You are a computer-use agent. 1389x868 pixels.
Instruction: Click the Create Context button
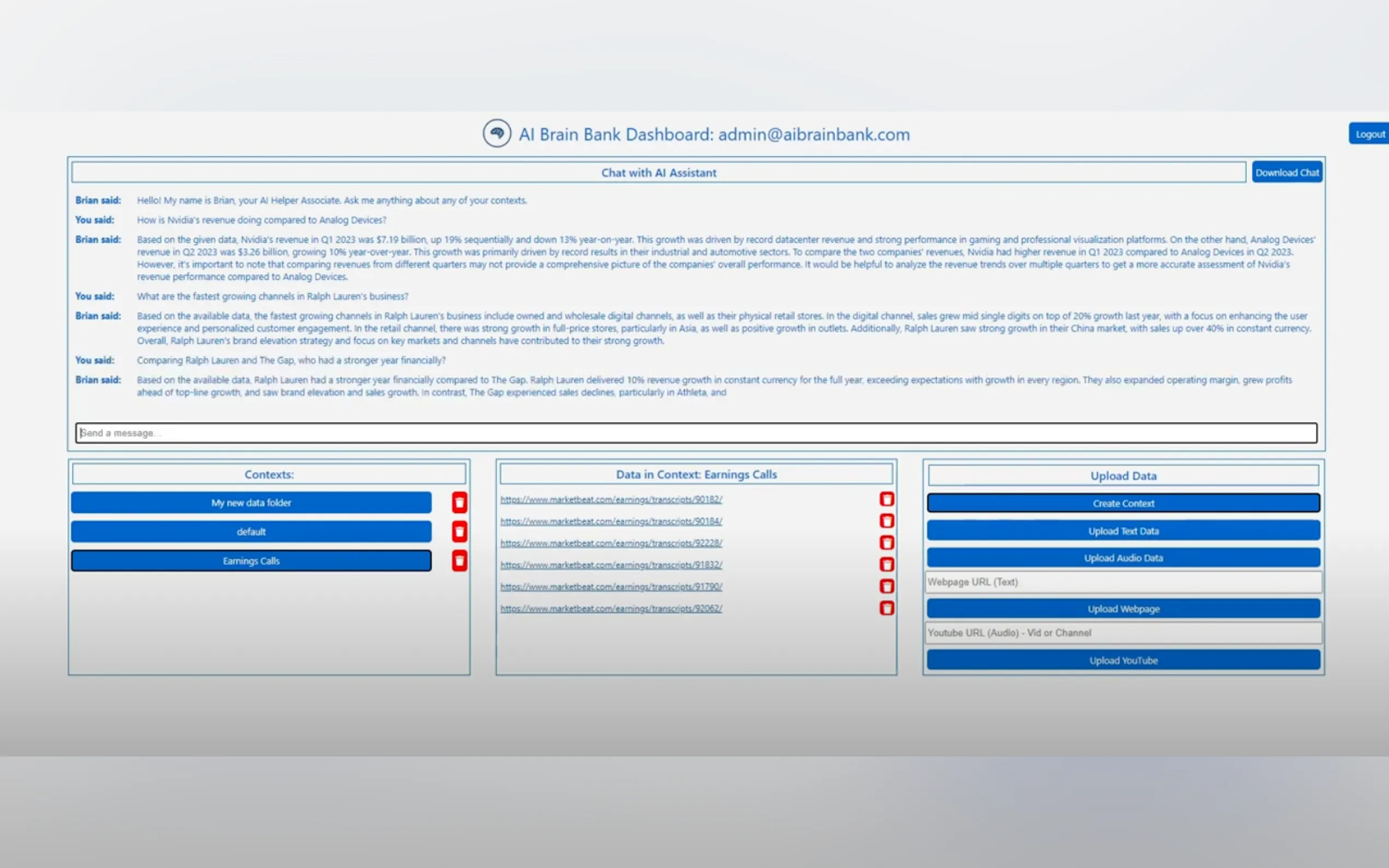pos(1123,503)
